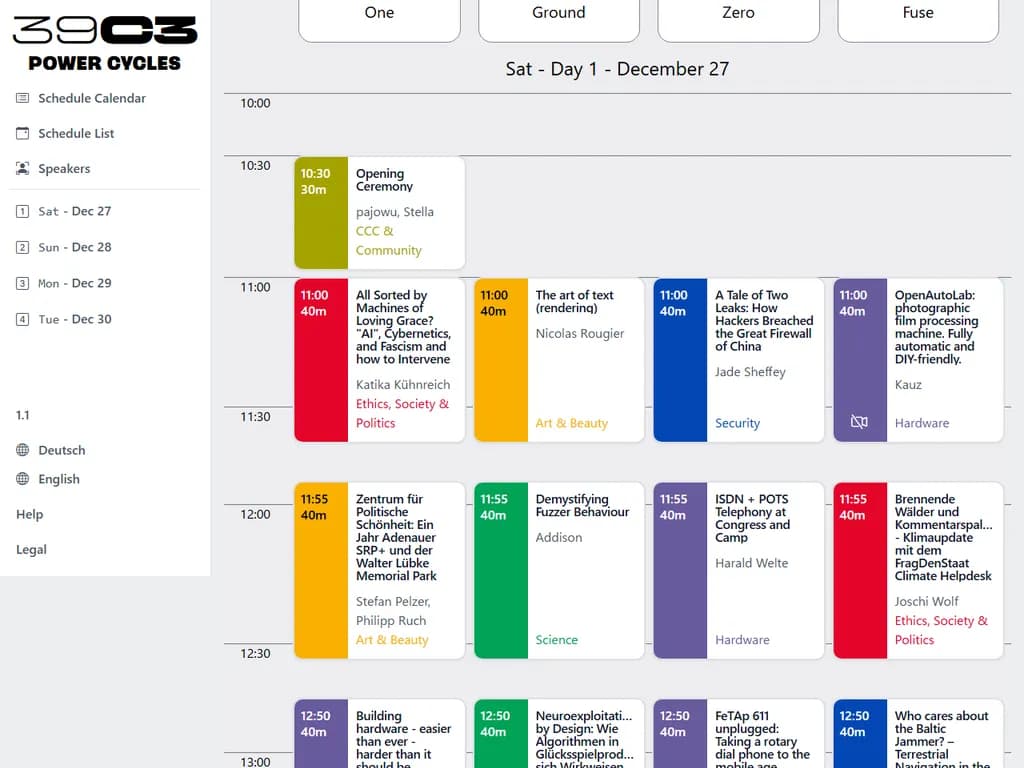Click the Opening Ceremony olive time block
This screenshot has height=768, width=1024.
pyautogui.click(x=321, y=213)
